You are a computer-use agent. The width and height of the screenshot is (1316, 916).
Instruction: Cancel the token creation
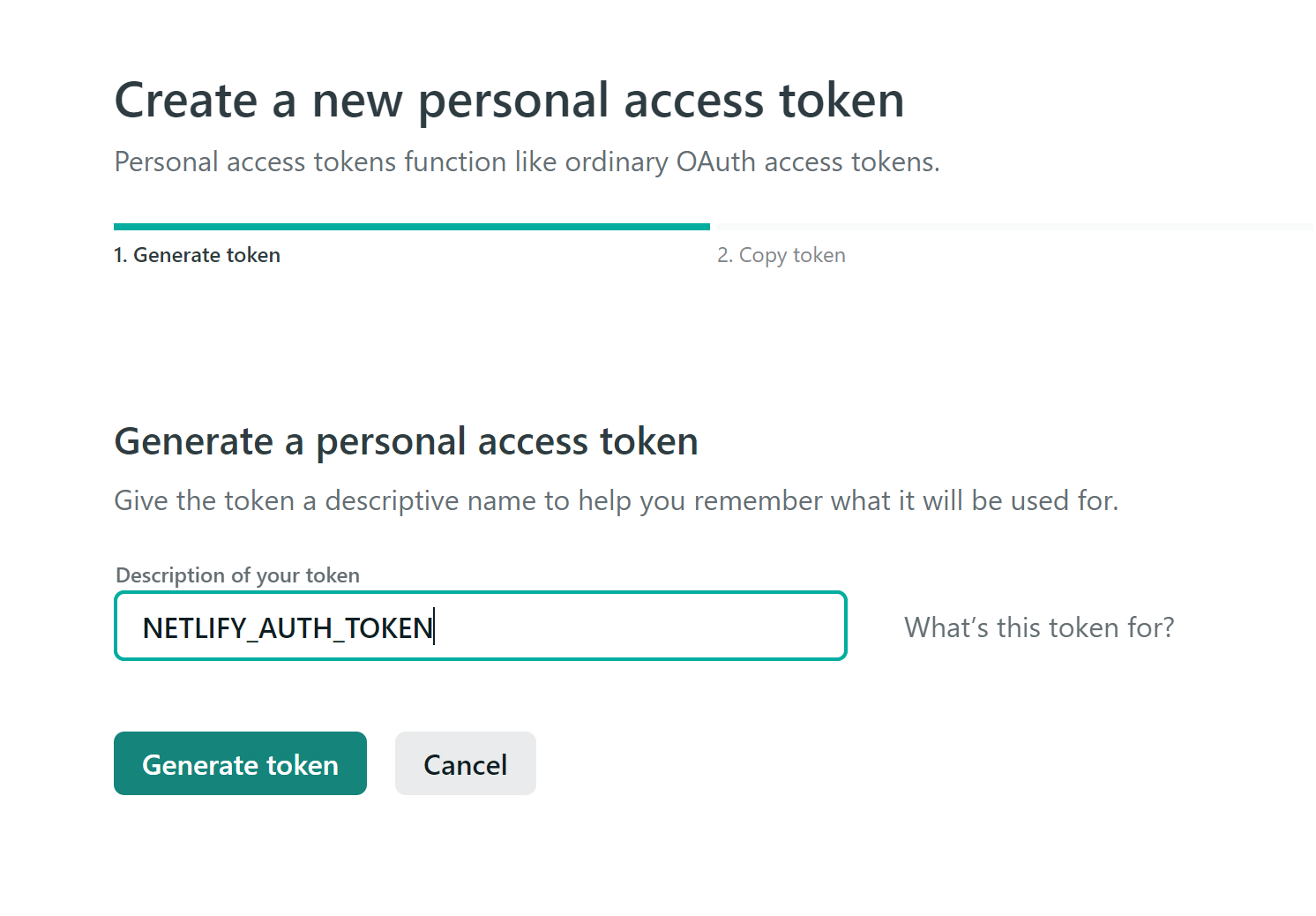[x=465, y=763]
